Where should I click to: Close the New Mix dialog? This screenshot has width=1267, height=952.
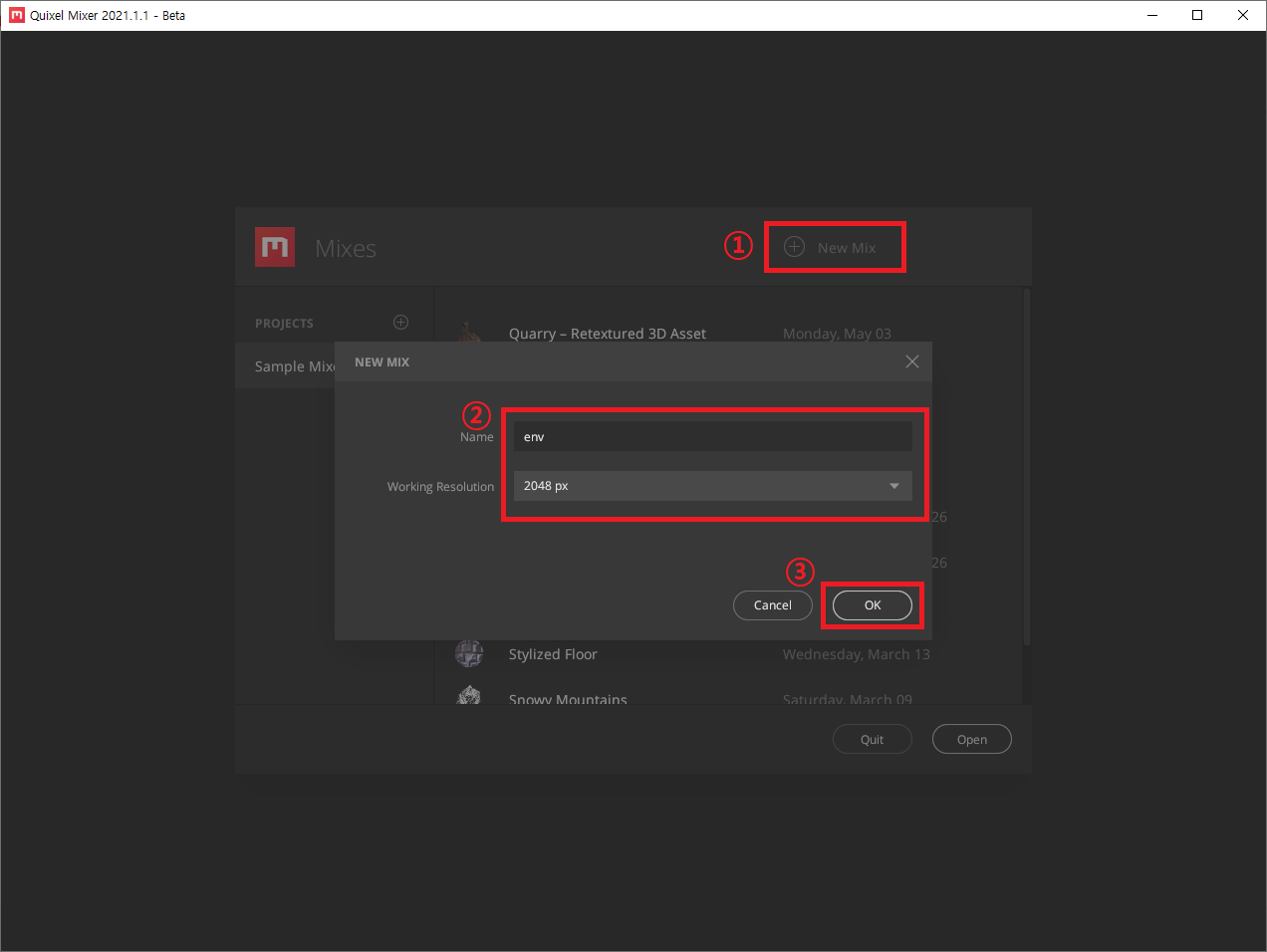click(912, 361)
